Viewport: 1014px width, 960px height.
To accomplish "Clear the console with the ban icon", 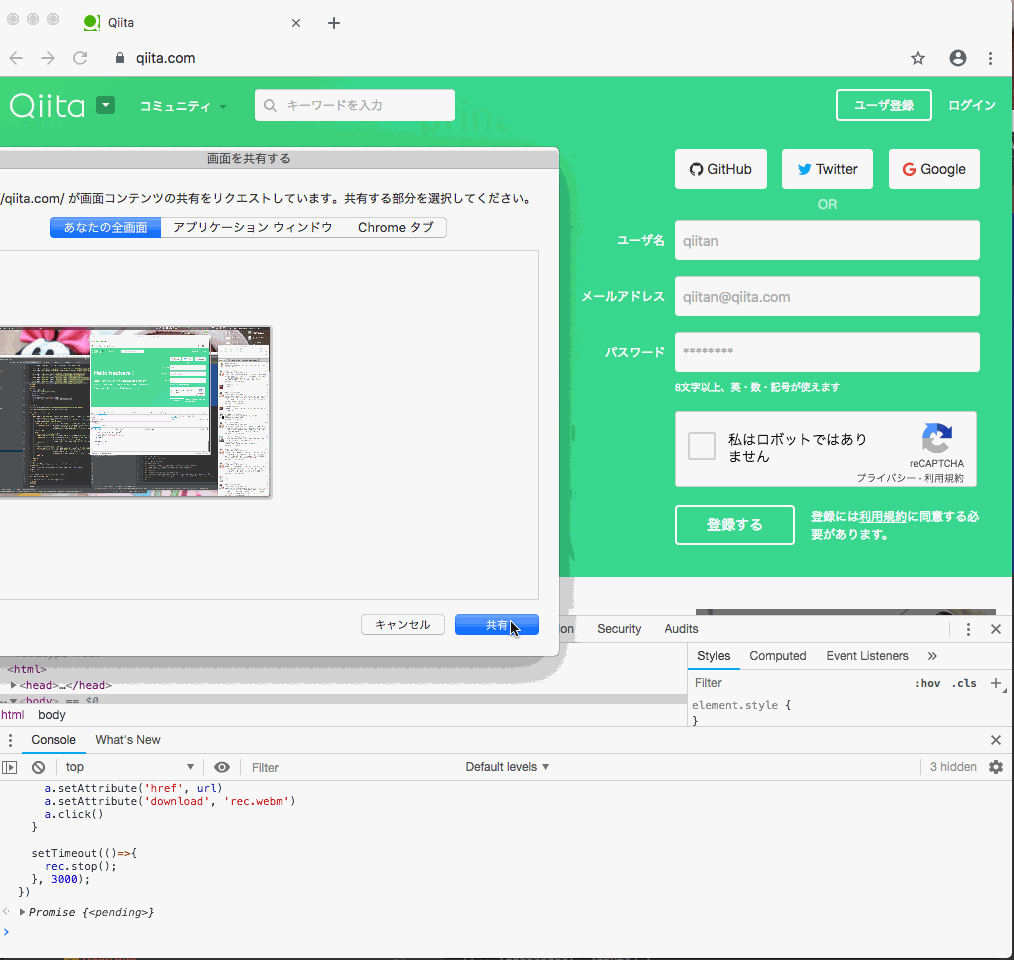I will click(38, 767).
